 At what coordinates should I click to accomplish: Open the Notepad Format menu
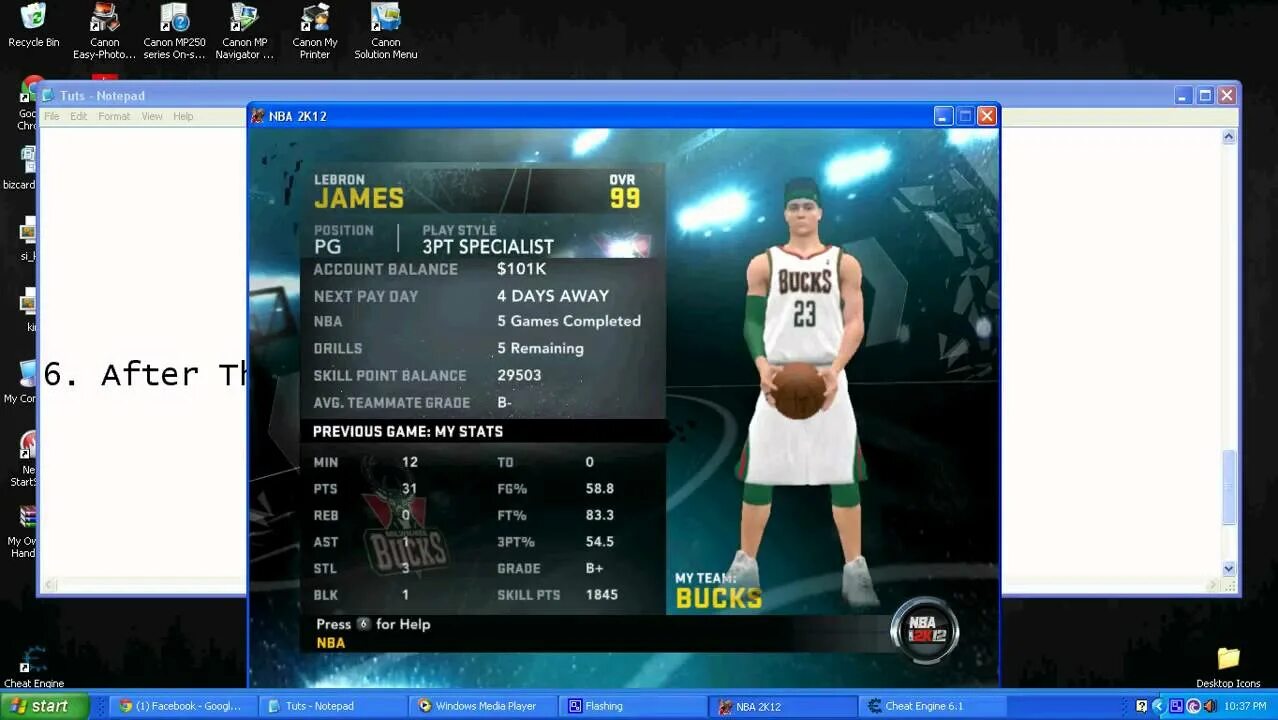(114, 116)
